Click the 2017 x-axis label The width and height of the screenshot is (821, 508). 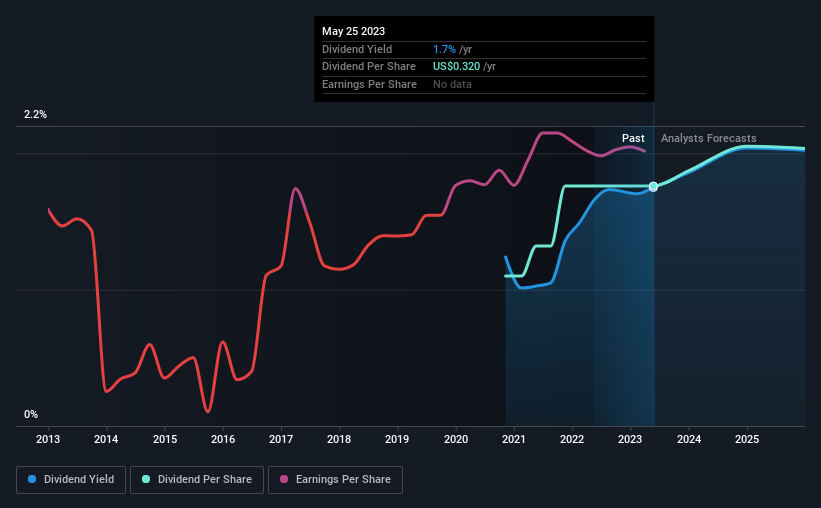(x=281, y=439)
